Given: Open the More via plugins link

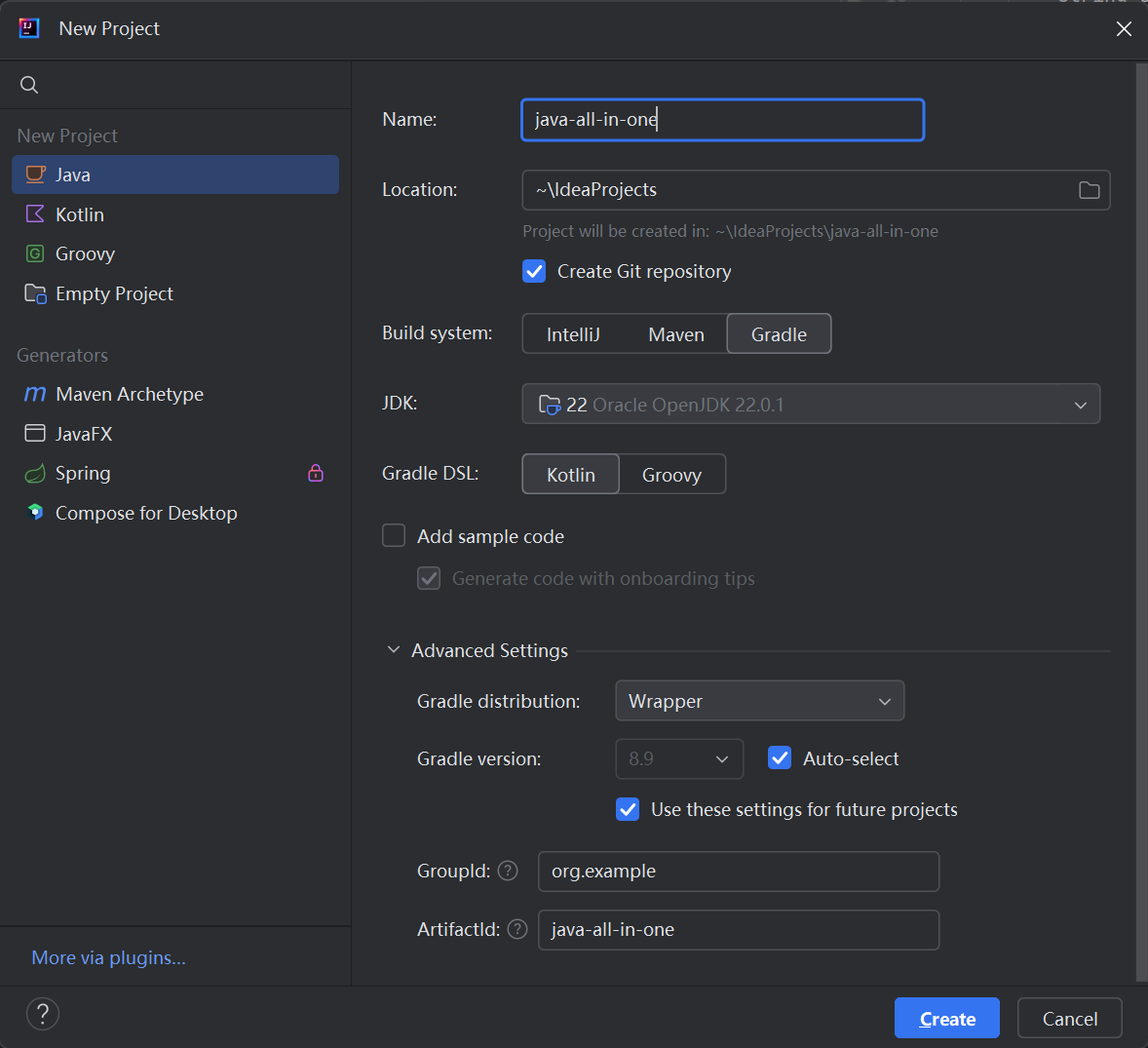Looking at the screenshot, I should coord(108,957).
